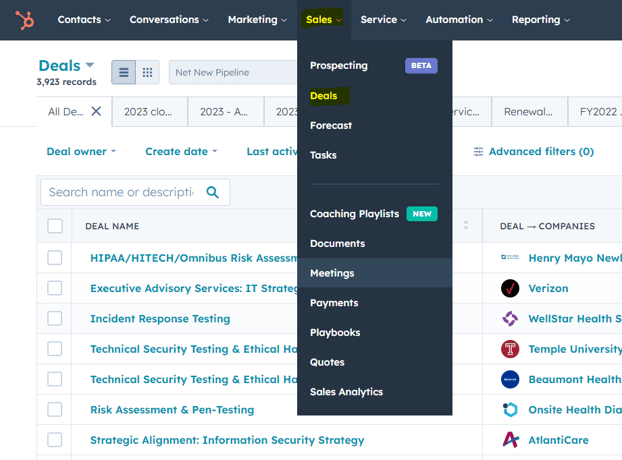This screenshot has height=460, width=622.
Task: Click the search magnifier icon
Action: (x=212, y=192)
